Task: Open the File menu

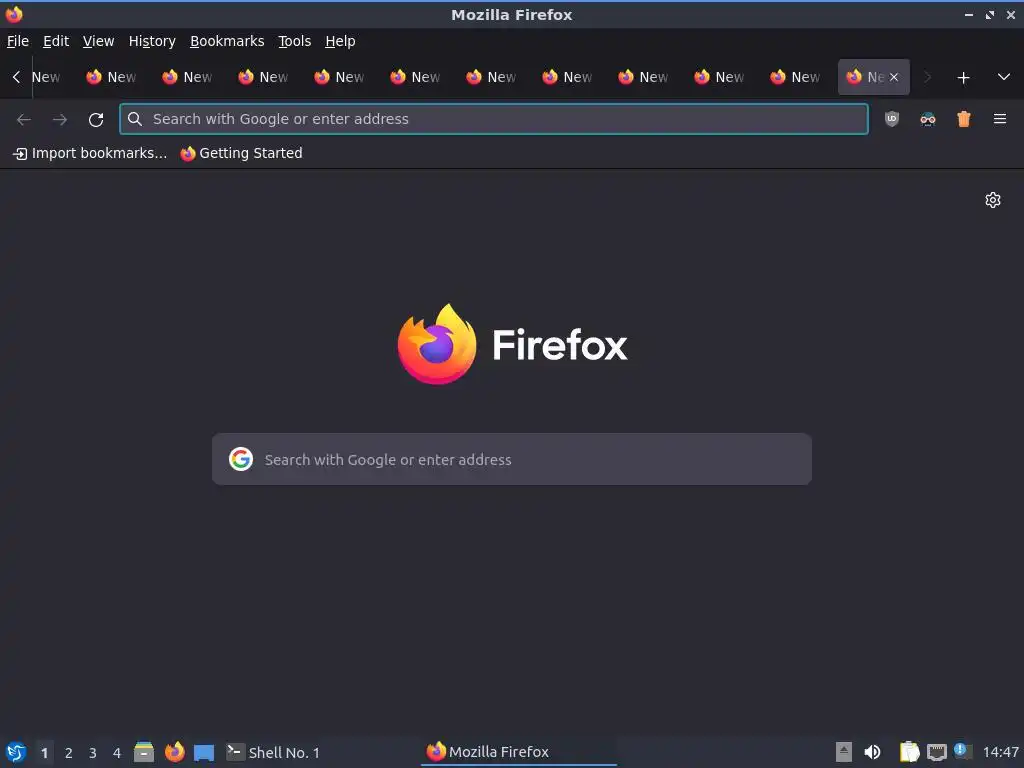Action: click(18, 41)
